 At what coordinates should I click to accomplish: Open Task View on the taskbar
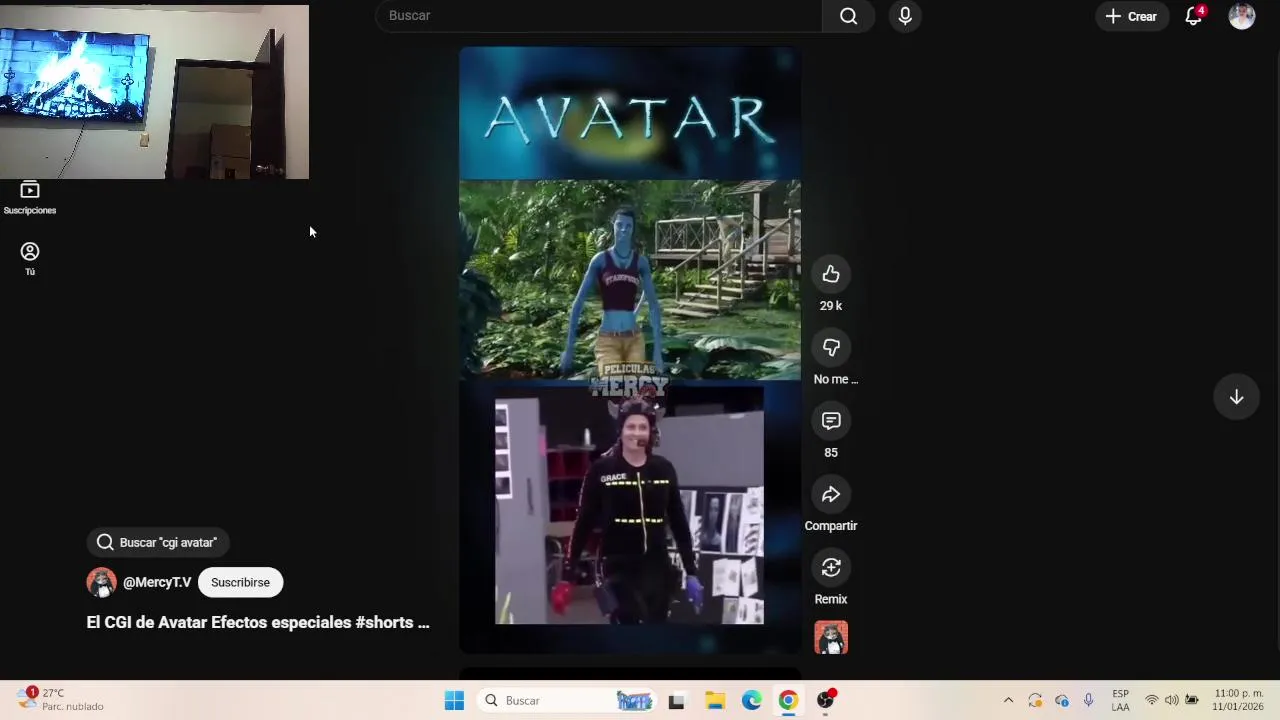[676, 701]
